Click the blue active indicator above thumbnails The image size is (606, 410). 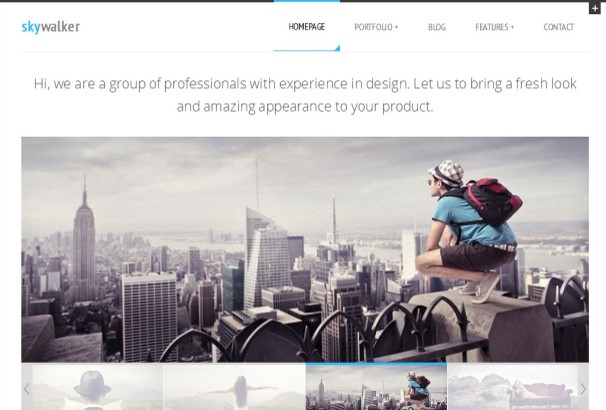(376, 364)
